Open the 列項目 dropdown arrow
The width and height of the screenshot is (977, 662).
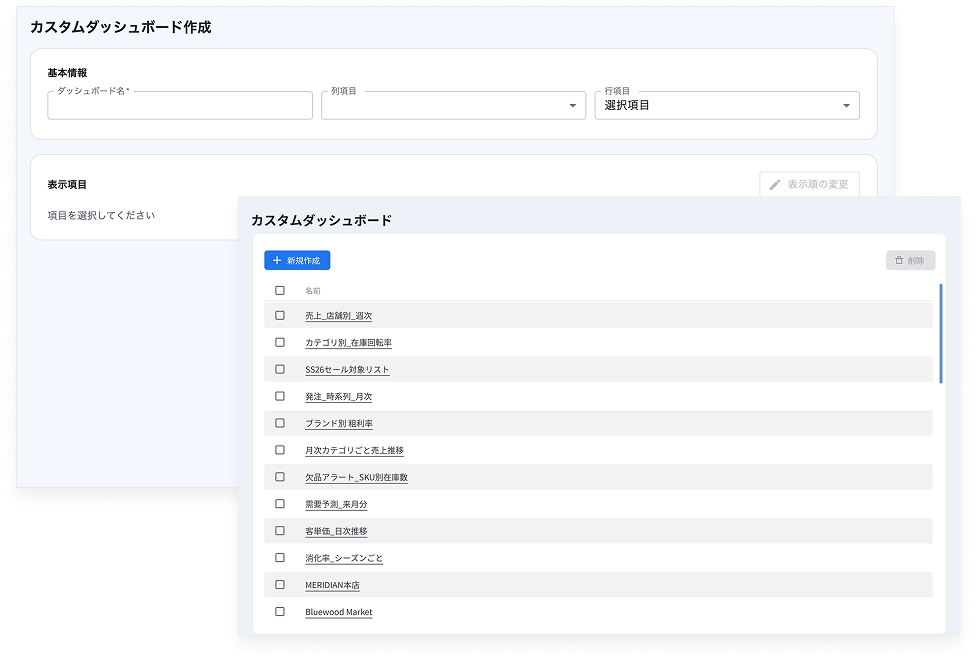pyautogui.click(x=573, y=106)
